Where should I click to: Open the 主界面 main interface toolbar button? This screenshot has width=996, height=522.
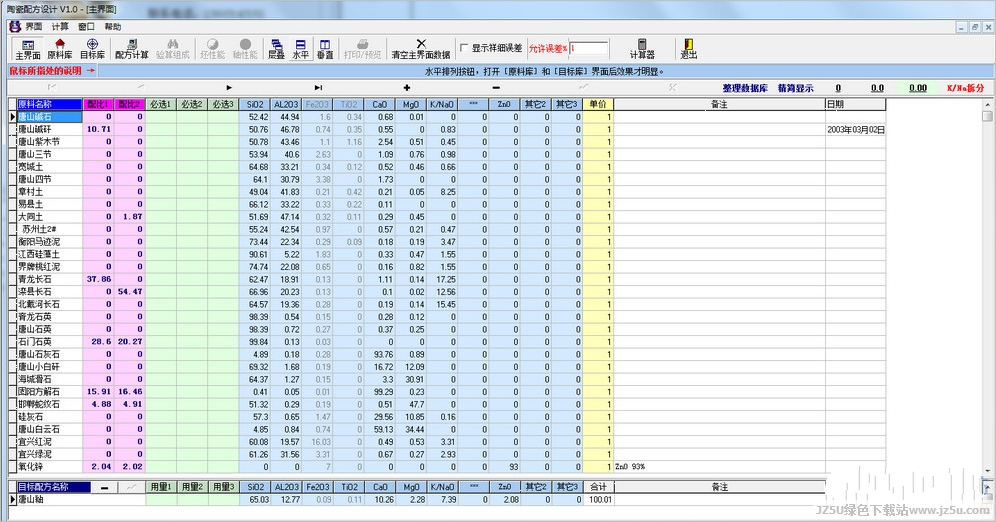coord(28,49)
